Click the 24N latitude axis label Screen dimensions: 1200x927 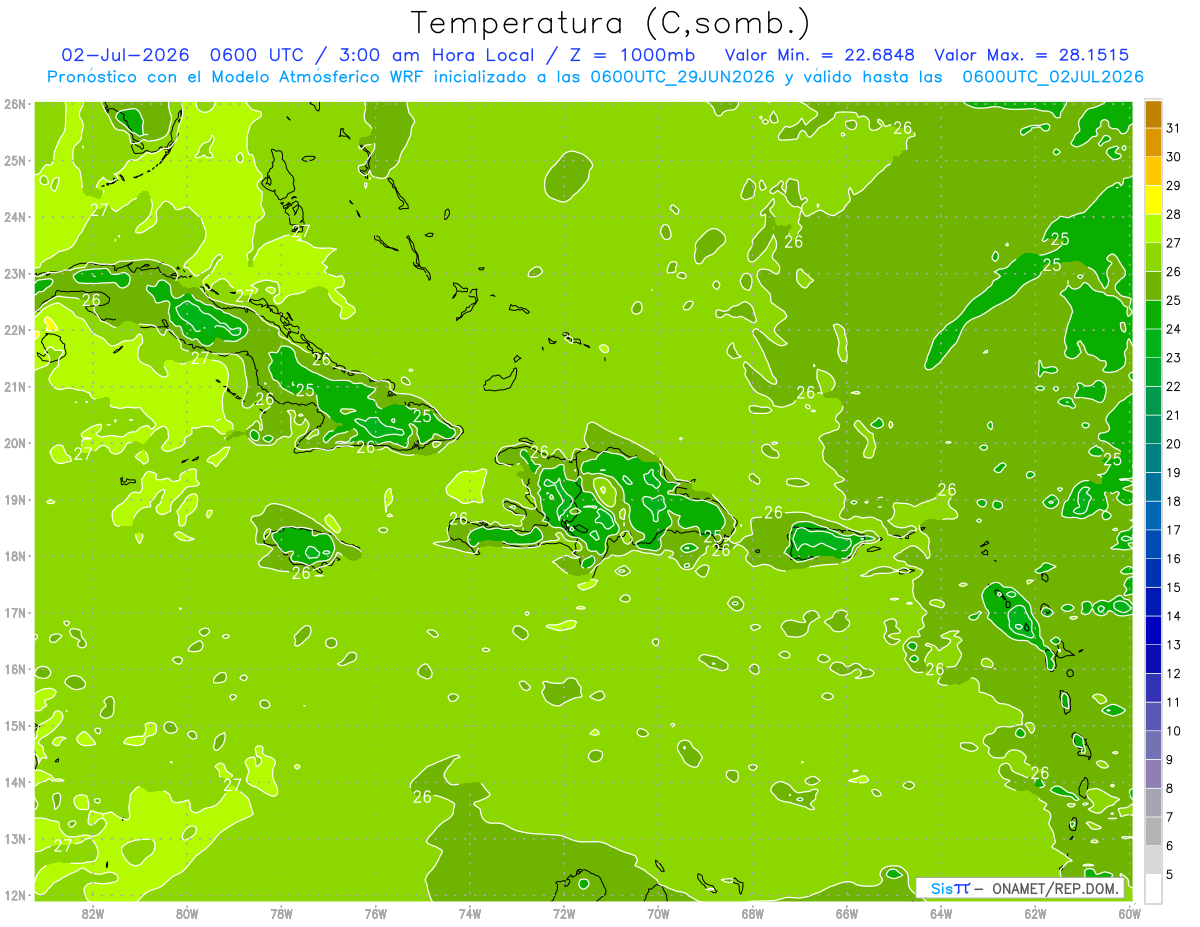click(15, 217)
